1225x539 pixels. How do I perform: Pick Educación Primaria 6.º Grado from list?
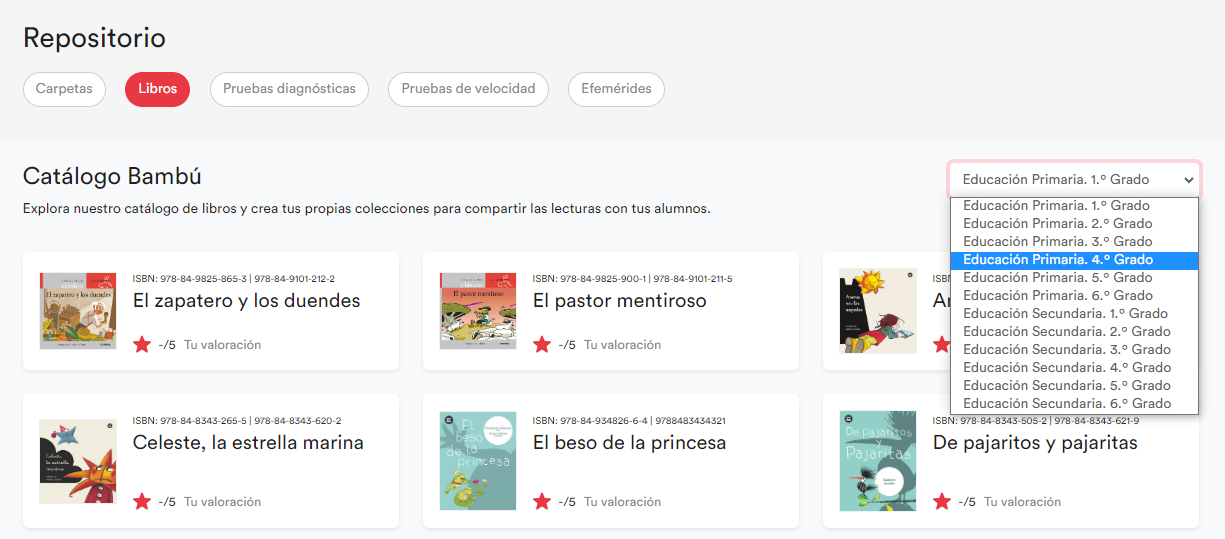tap(1058, 296)
